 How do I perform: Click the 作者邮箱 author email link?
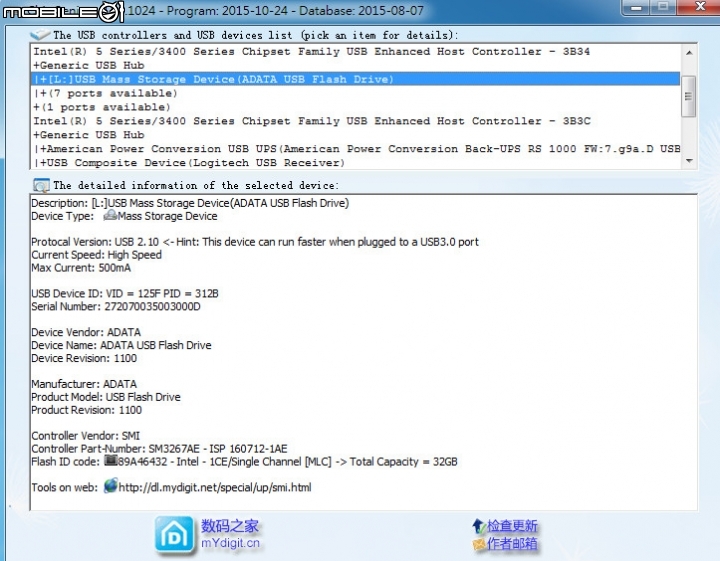click(x=512, y=544)
